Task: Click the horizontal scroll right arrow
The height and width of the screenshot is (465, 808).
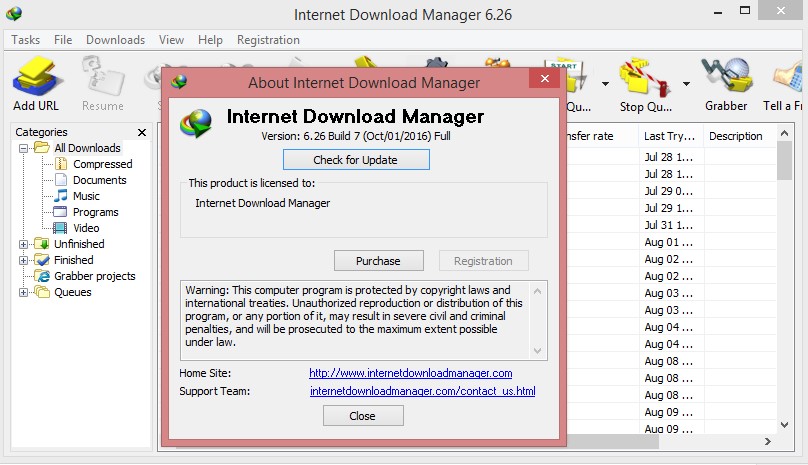Action: tap(768, 441)
